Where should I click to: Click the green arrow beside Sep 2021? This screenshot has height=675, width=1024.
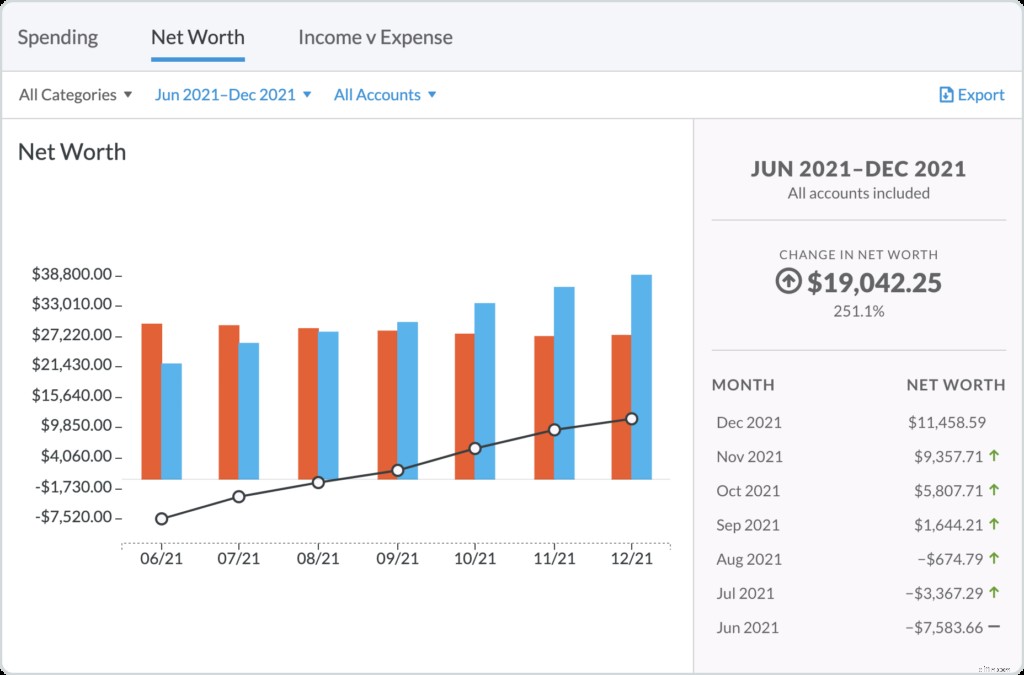click(x=994, y=525)
